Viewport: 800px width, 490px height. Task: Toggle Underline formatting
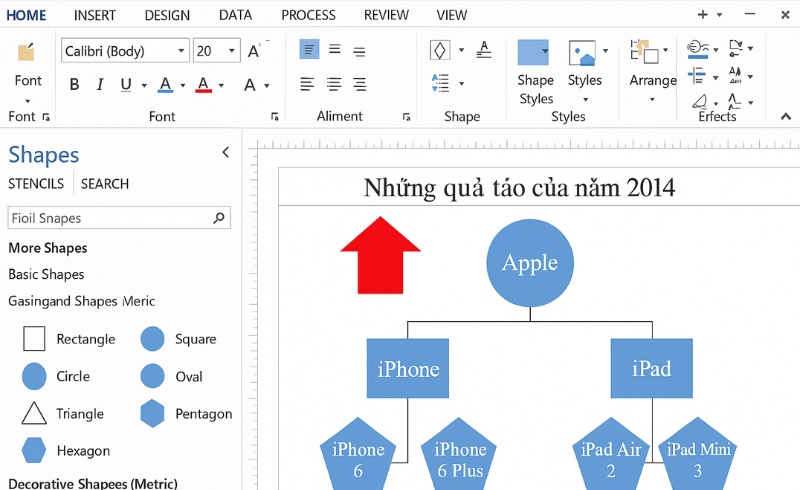tap(126, 84)
